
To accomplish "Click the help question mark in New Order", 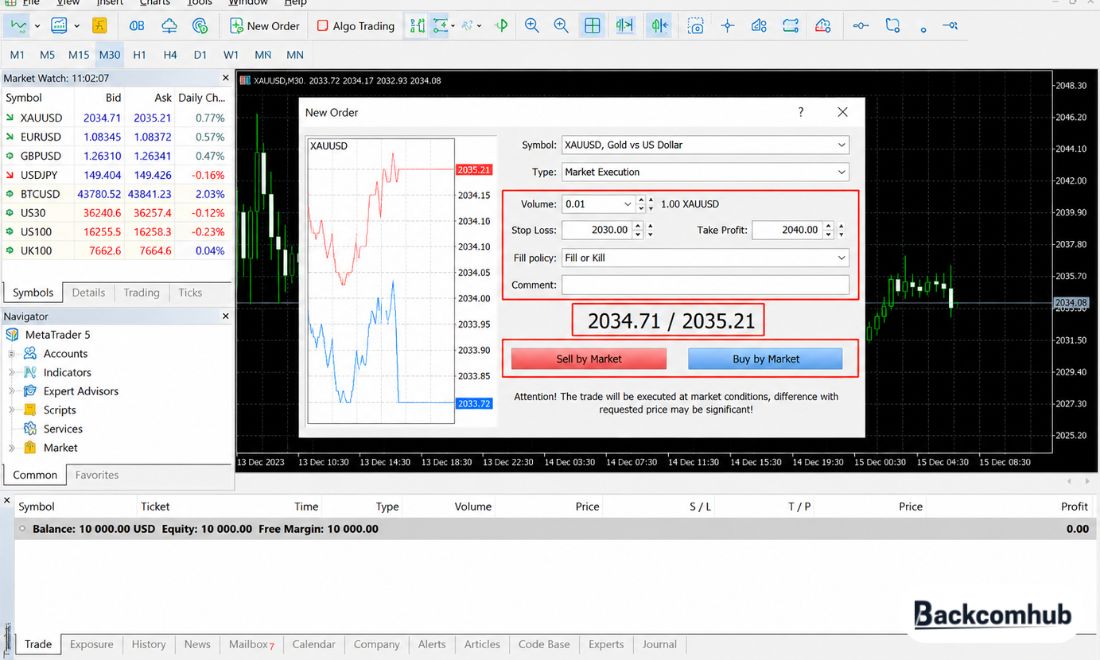I will point(800,112).
